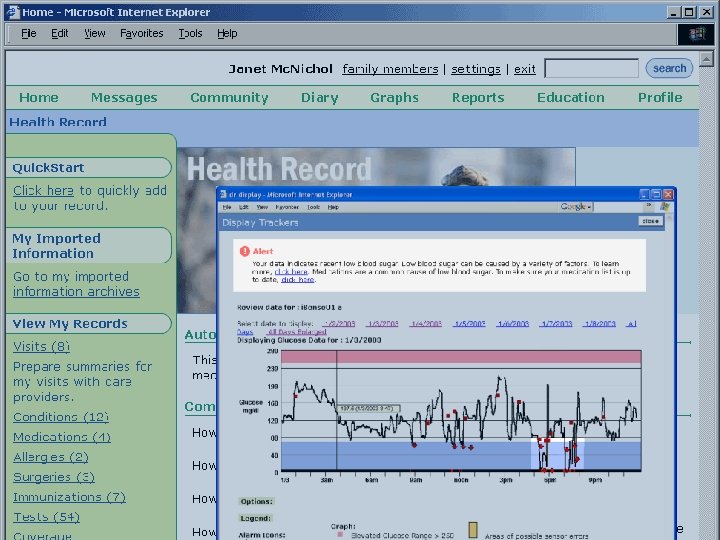Open the Allergies (2) link
Image resolution: width=720 pixels, height=540 pixels.
tap(51, 457)
